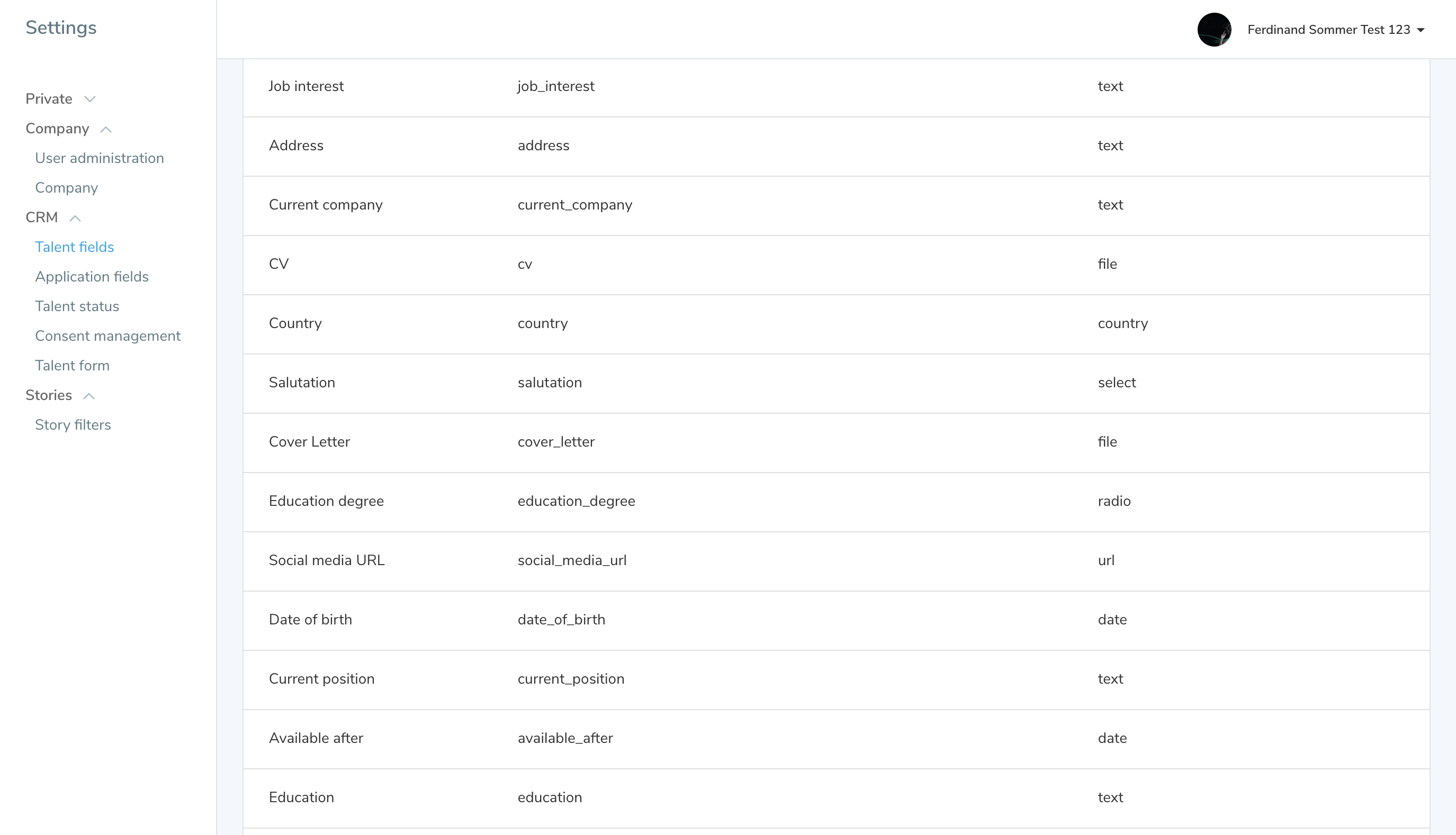The width and height of the screenshot is (1456, 835).
Task: Click the user profile avatar picture
Action: 1214,30
